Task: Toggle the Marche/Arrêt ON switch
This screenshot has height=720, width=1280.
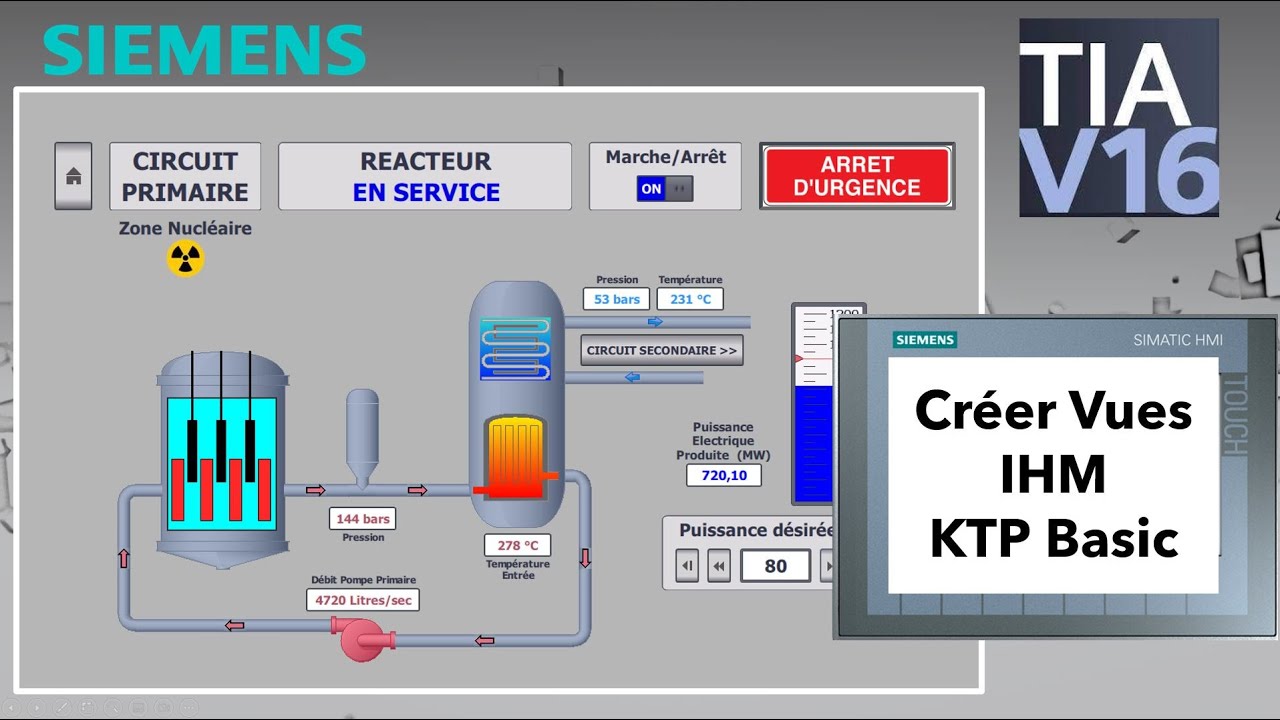Action: [x=665, y=188]
